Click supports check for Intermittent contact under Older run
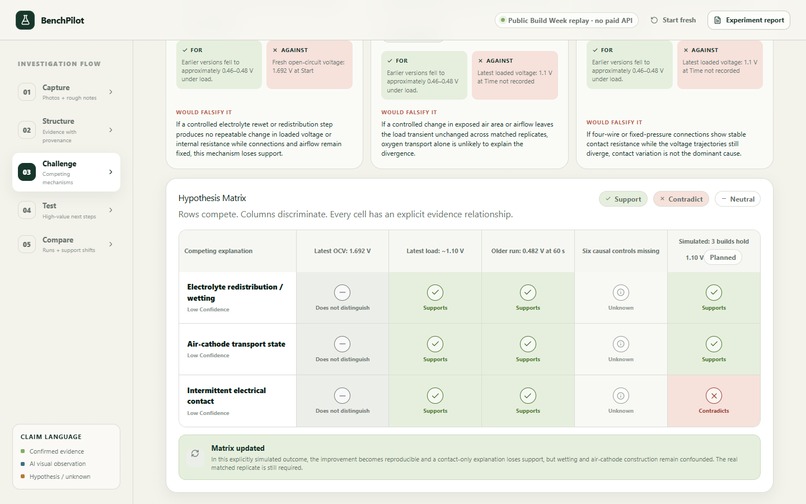The height and width of the screenshot is (504, 806). [528, 395]
